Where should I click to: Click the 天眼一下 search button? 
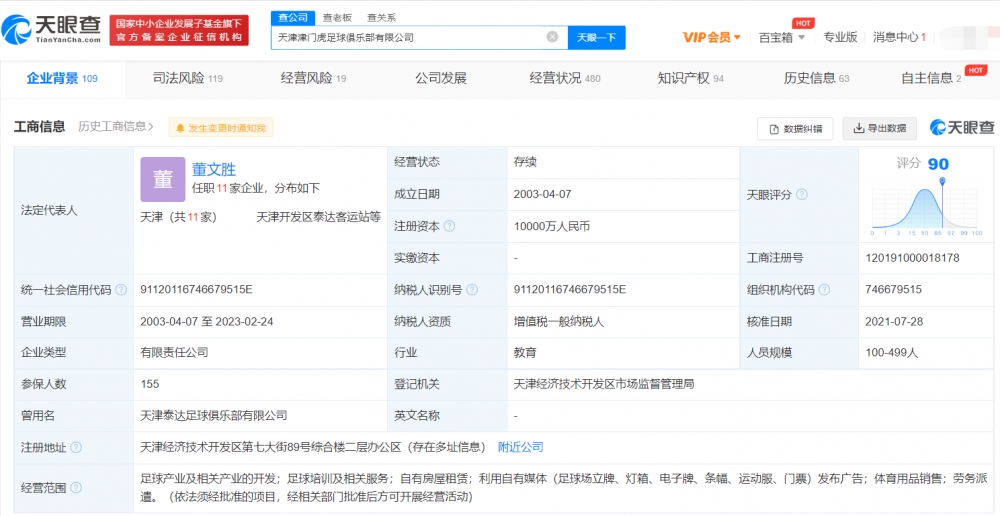tap(596, 37)
